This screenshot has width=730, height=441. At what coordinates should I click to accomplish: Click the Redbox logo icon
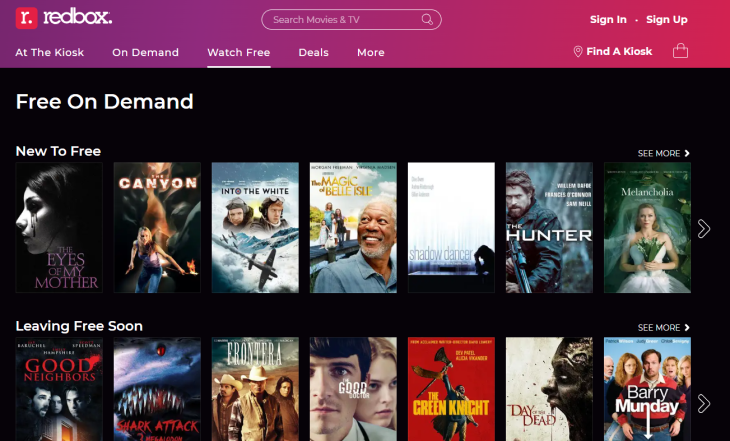(x=27, y=18)
